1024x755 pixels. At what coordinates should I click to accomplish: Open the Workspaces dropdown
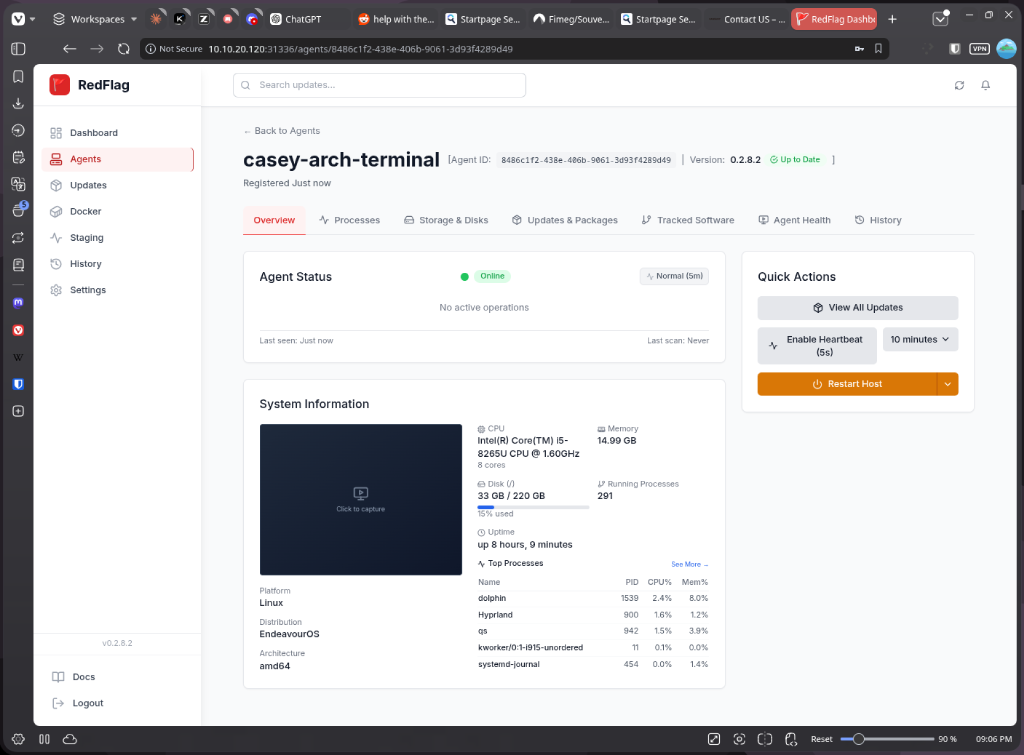(95, 19)
